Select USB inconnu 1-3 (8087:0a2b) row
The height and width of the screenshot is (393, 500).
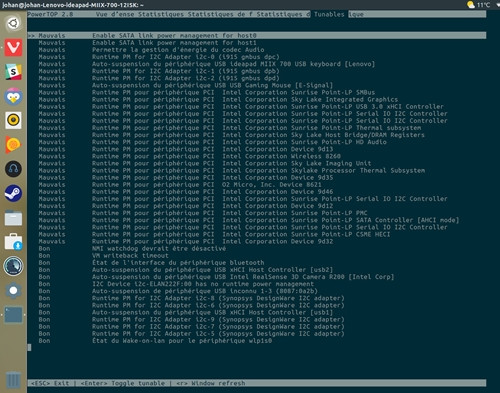[x=257, y=291]
